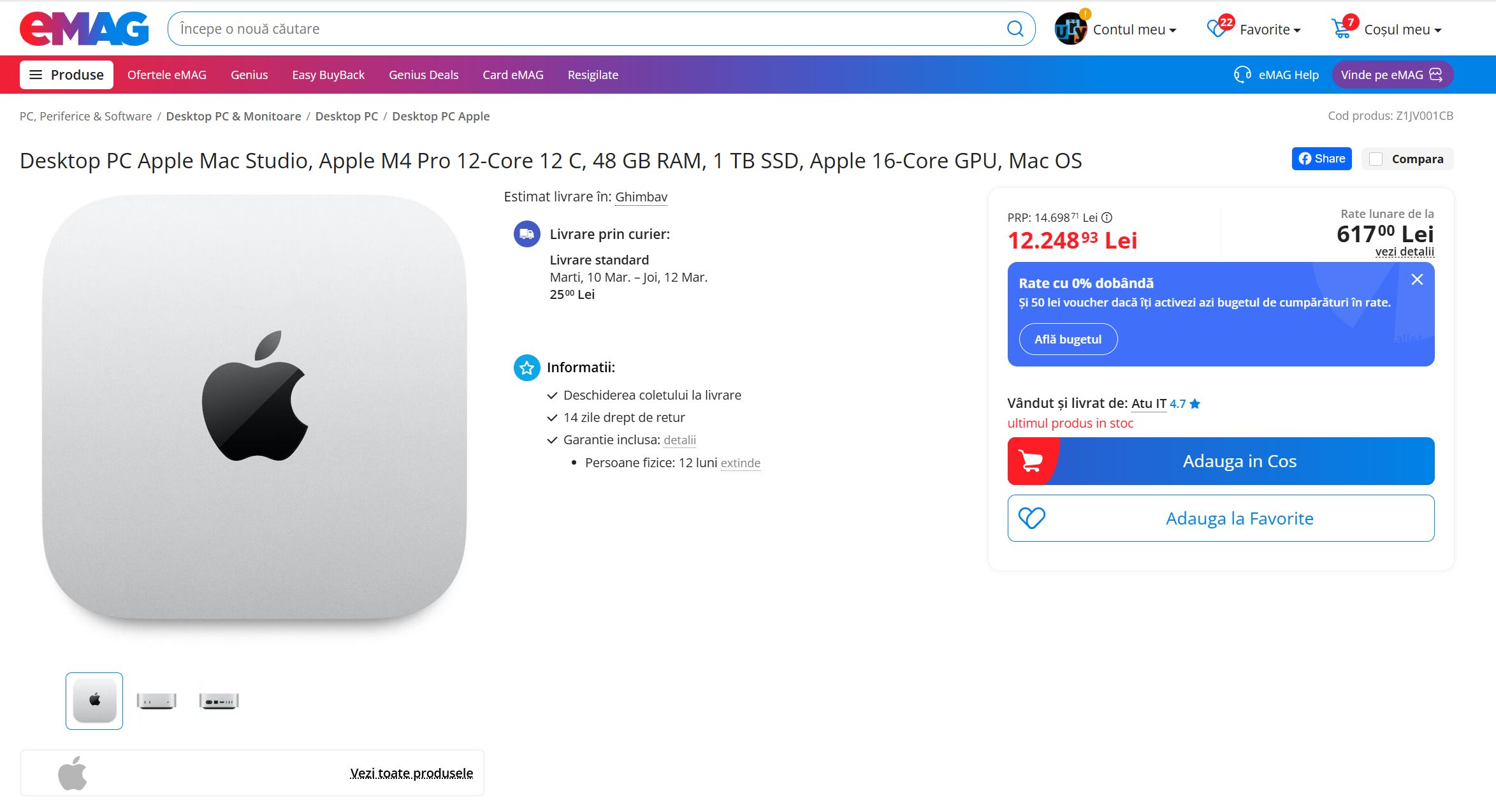
Task: Open the Coșul meu dropdown
Action: [x=1402, y=29]
